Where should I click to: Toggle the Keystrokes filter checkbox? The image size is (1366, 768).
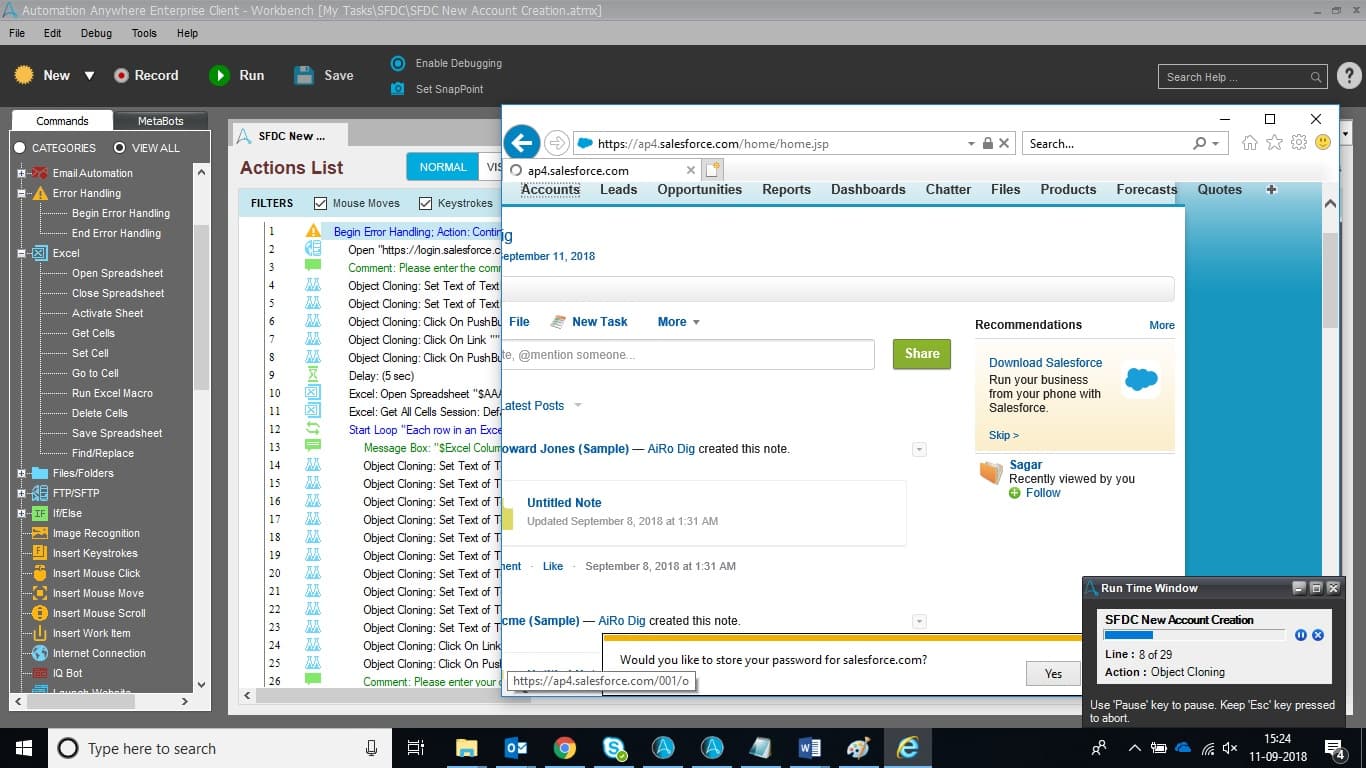(x=426, y=203)
